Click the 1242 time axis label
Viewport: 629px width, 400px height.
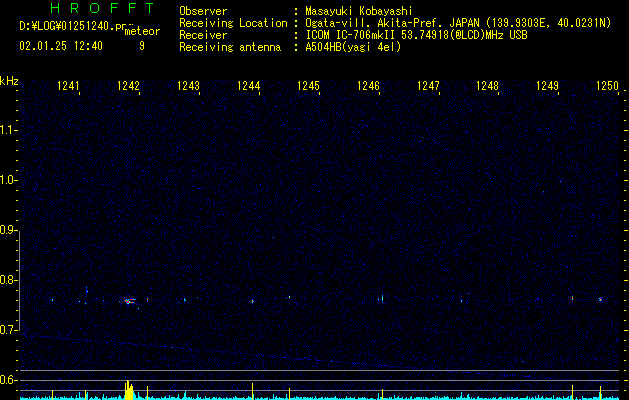(128, 86)
